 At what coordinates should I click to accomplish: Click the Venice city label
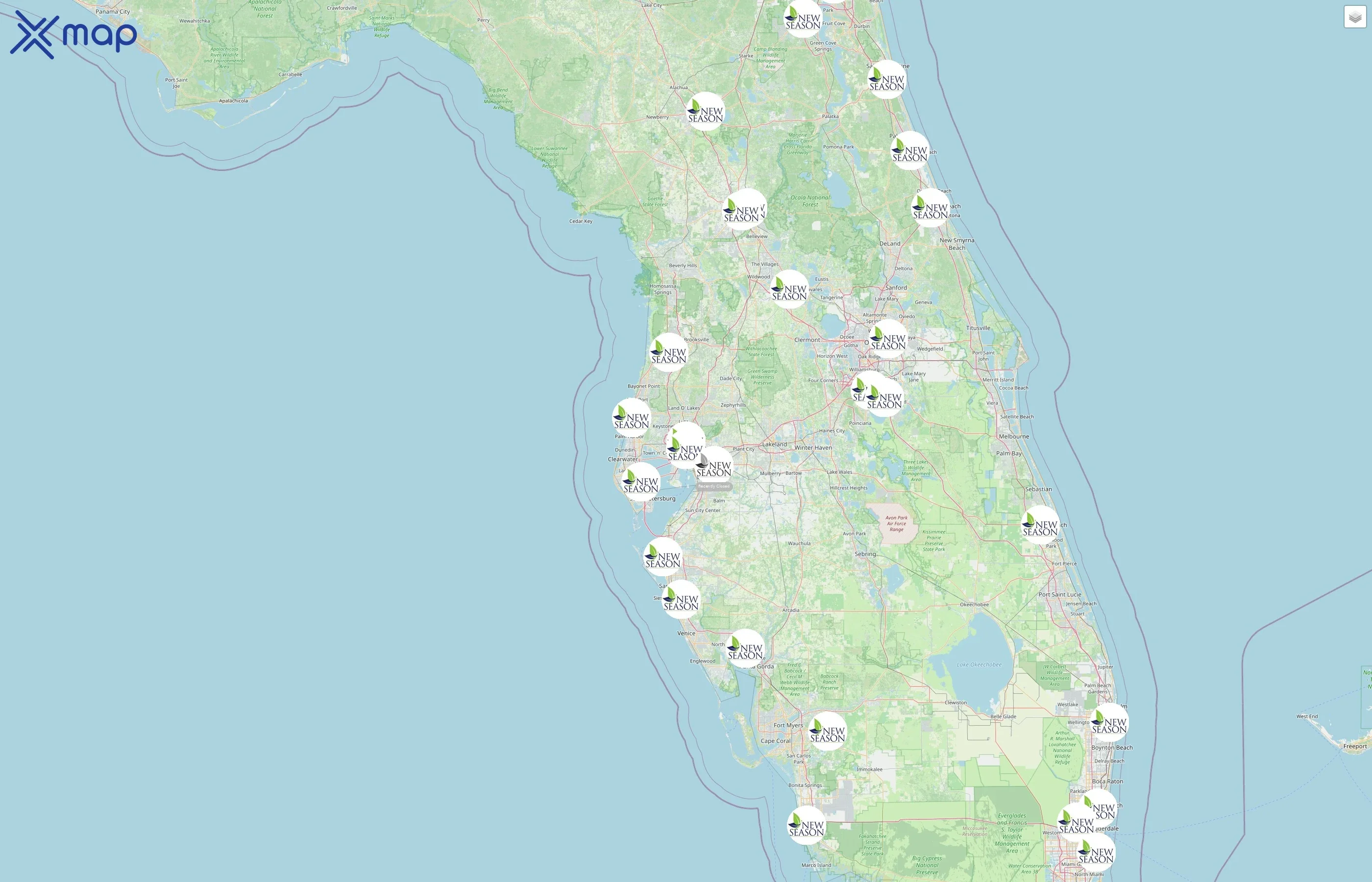pos(686,634)
